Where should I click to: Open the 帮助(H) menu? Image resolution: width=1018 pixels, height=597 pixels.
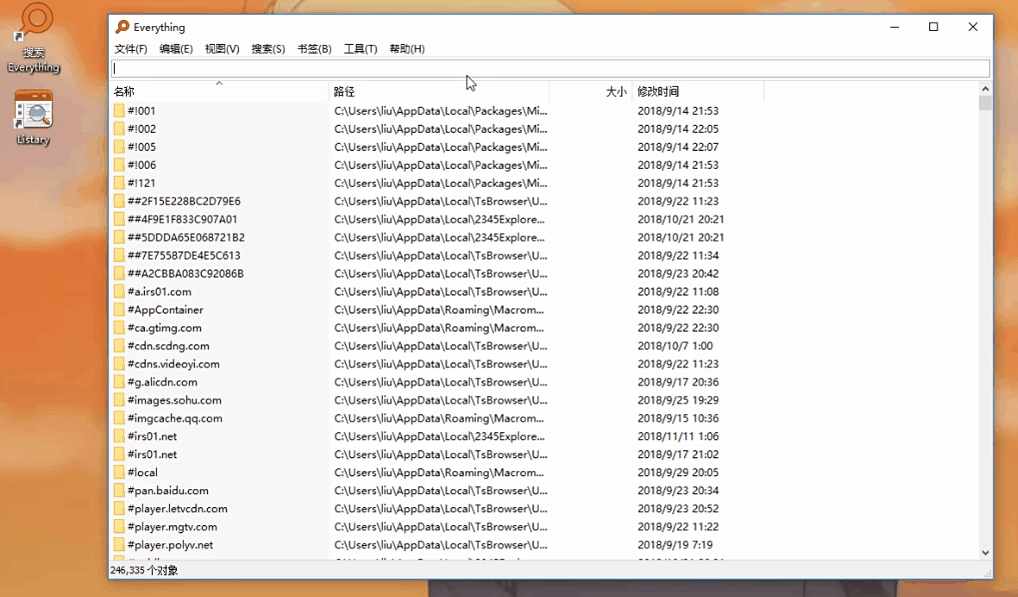point(407,49)
